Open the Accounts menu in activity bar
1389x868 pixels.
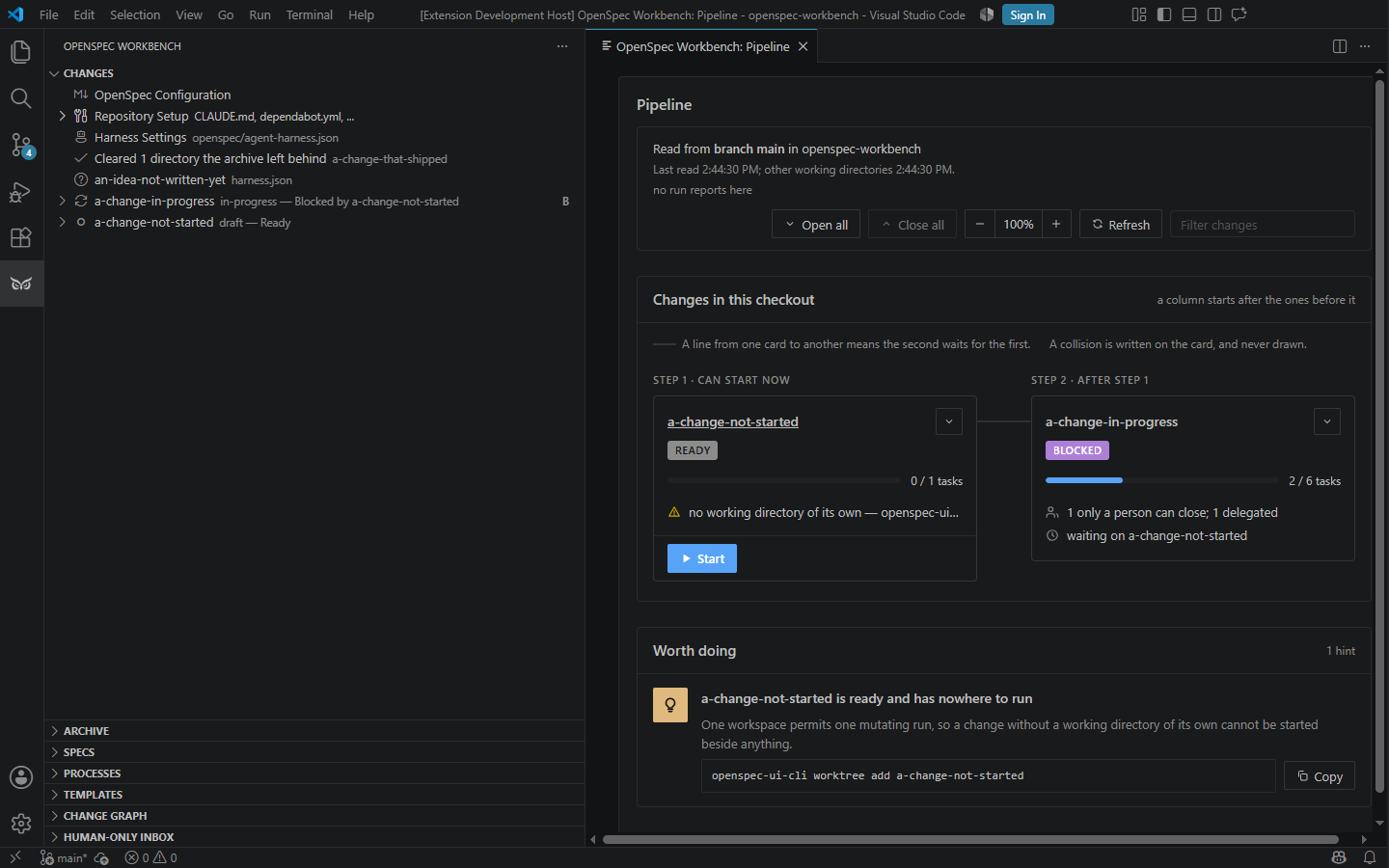coord(21,777)
